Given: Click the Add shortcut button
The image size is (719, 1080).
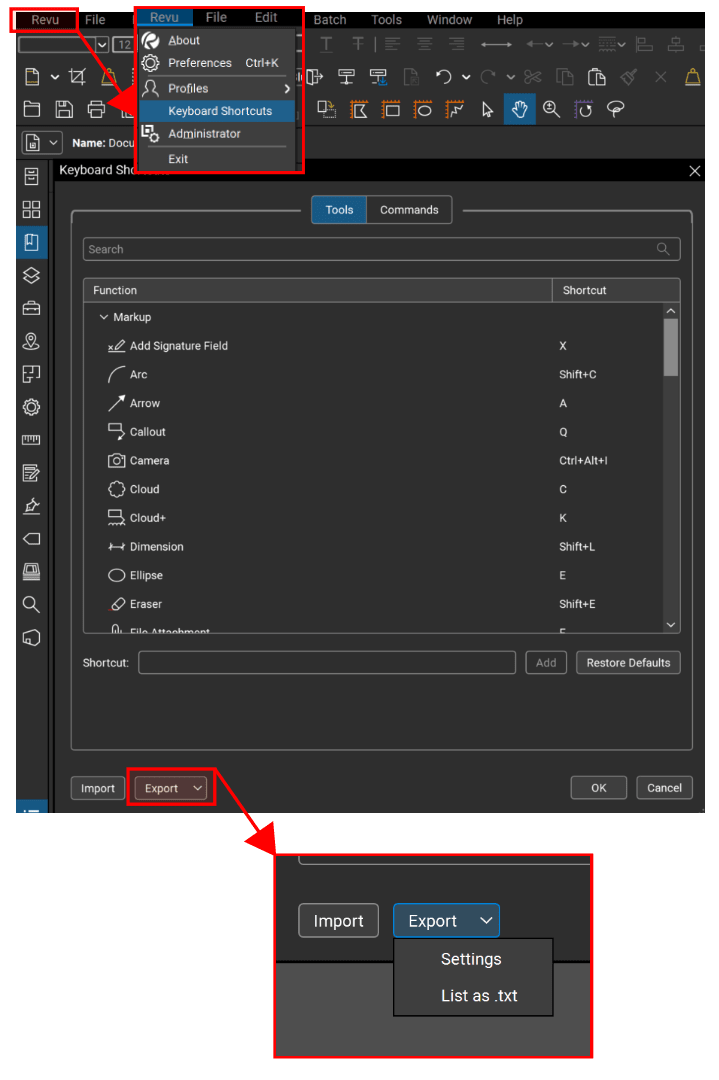Looking at the screenshot, I should click(546, 663).
